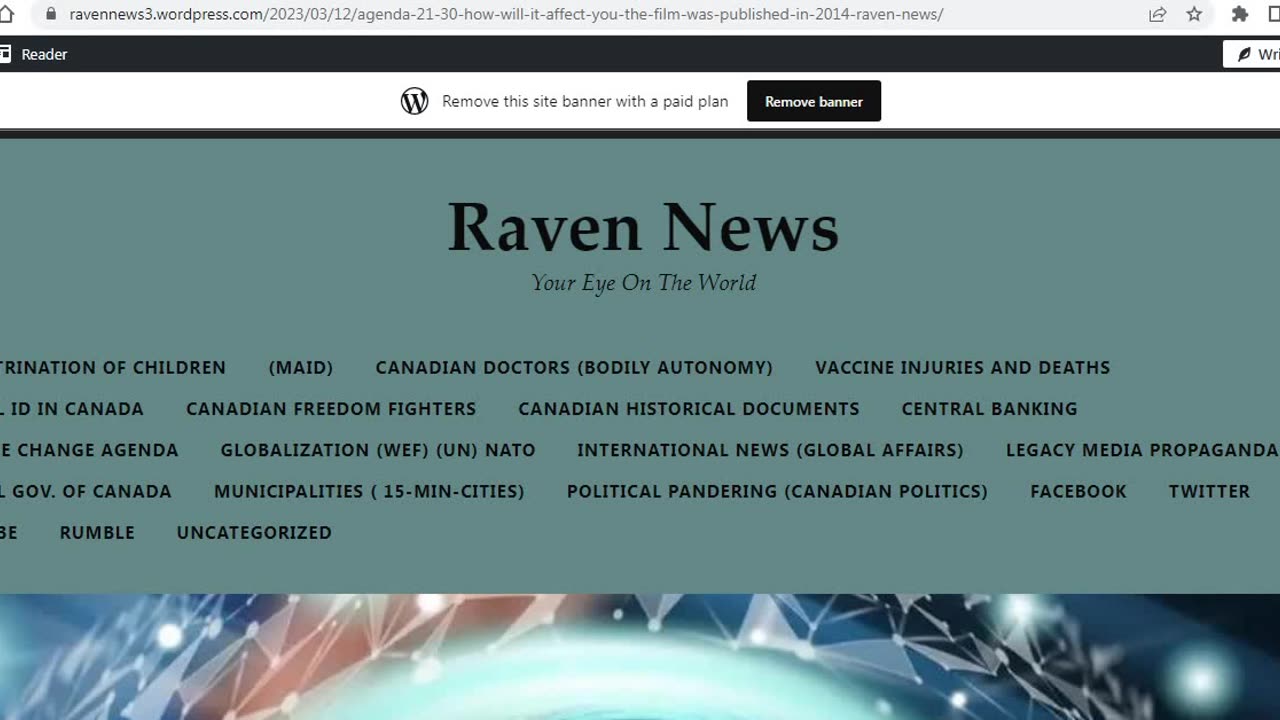The width and height of the screenshot is (1280, 720).
Task: Click the site lock icon in address bar
Action: point(51,14)
